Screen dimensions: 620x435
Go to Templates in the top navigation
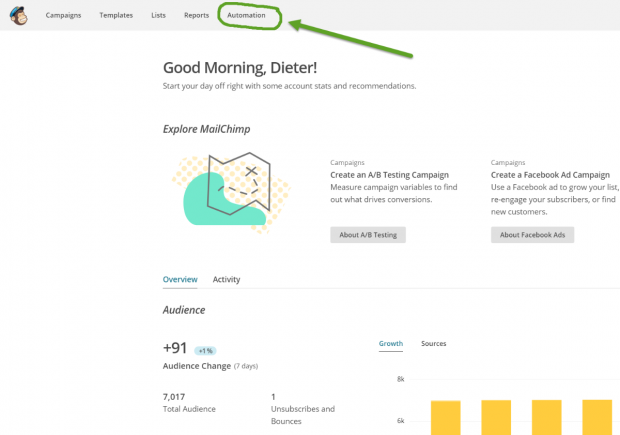(x=116, y=16)
